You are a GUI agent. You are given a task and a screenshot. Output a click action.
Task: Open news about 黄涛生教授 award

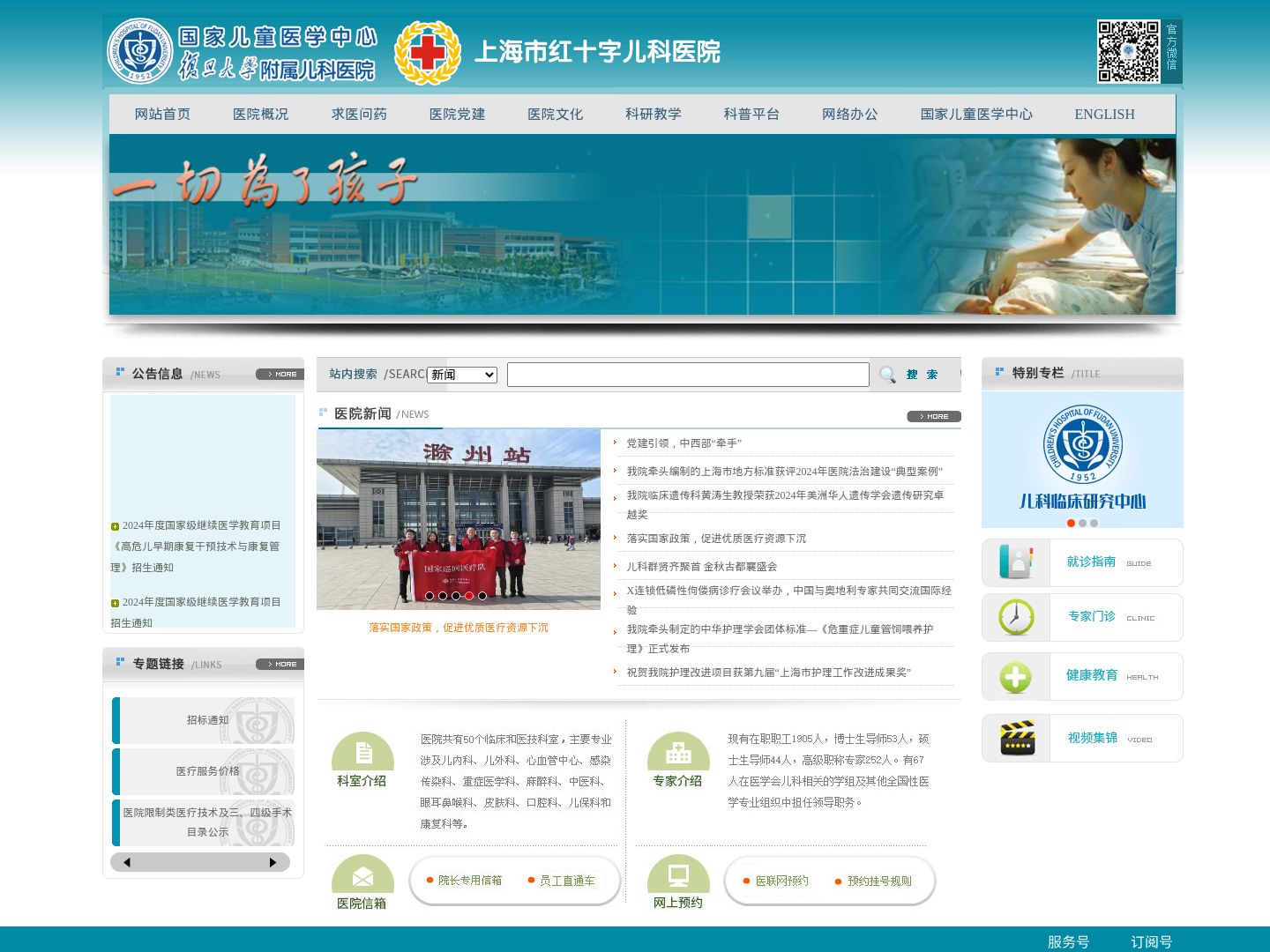[785, 504]
